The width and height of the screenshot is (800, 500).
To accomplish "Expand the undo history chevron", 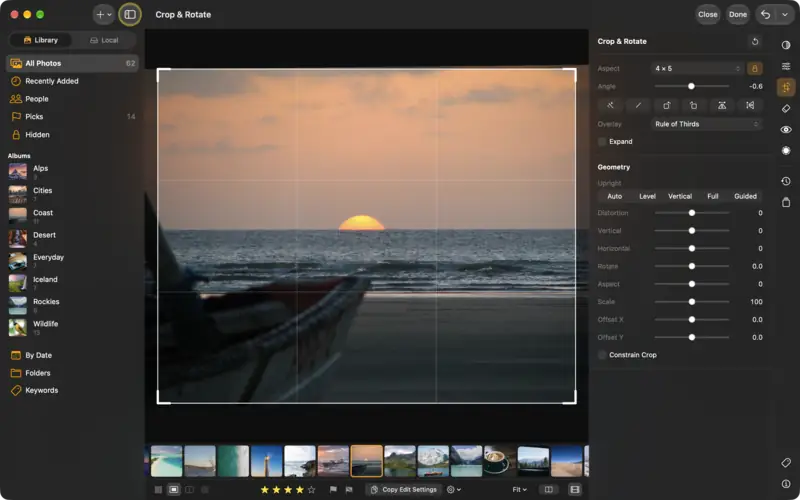I will click(x=785, y=14).
